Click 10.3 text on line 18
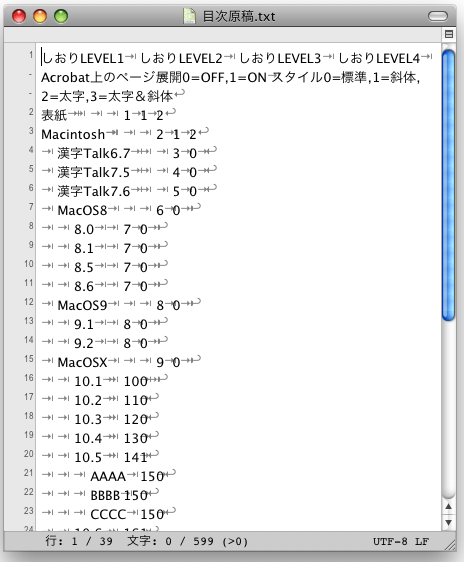The height and width of the screenshot is (562, 464). click(88, 419)
